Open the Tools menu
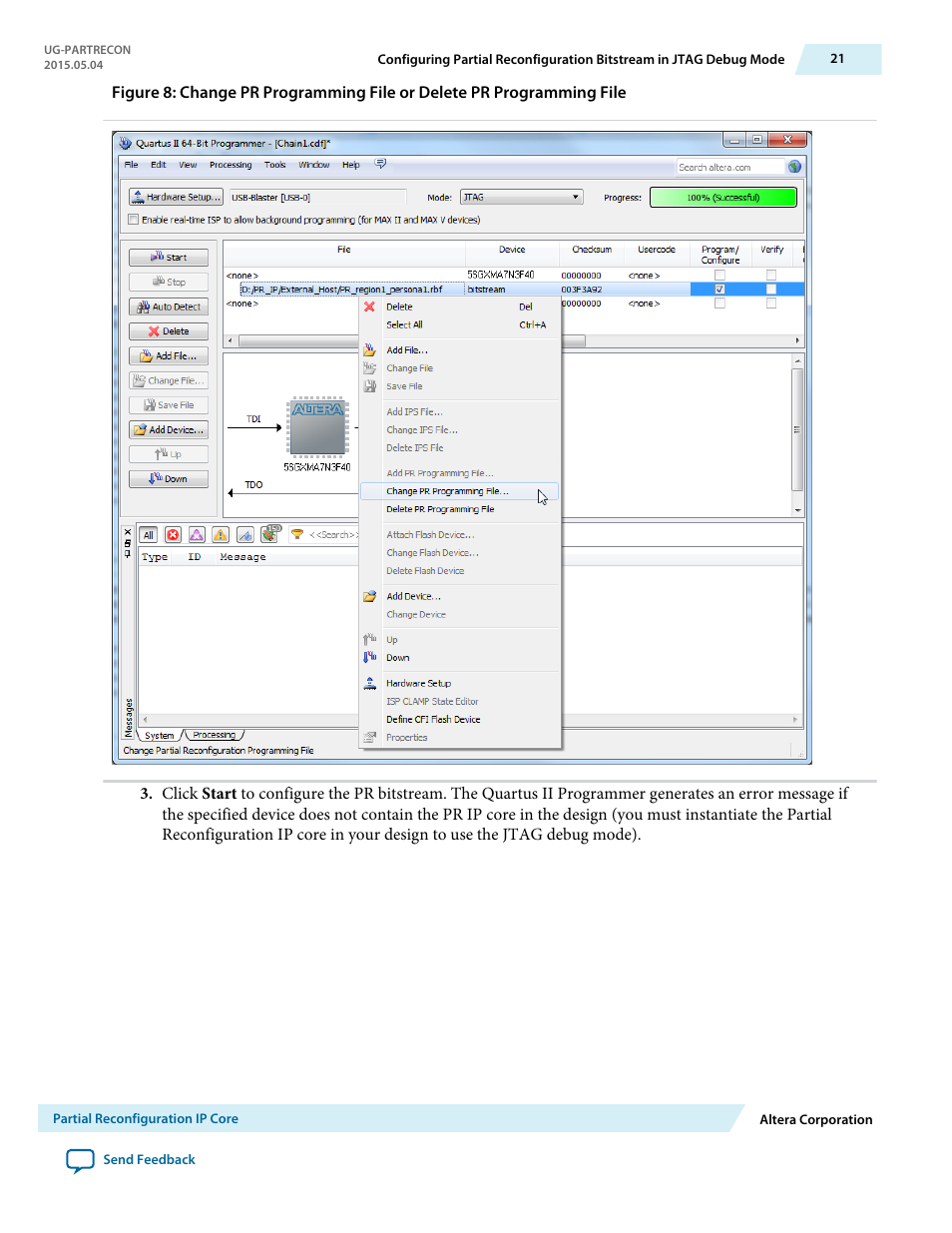The image size is (952, 1233). [275, 165]
